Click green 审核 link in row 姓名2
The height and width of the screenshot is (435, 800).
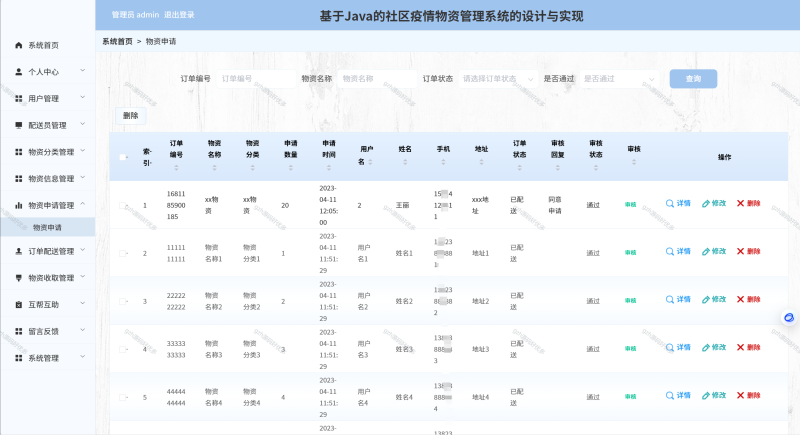[x=631, y=300]
